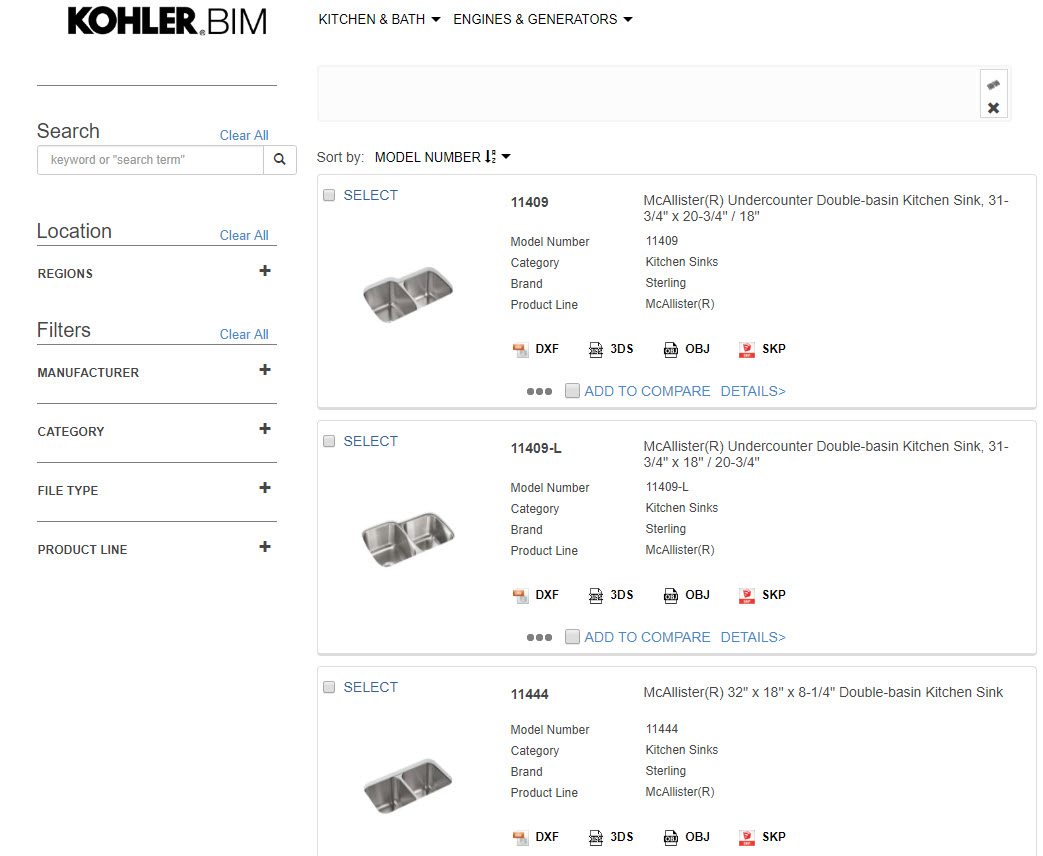Open more options dots for model 11409
Image resolution: width=1043 pixels, height=856 pixels.
point(539,392)
